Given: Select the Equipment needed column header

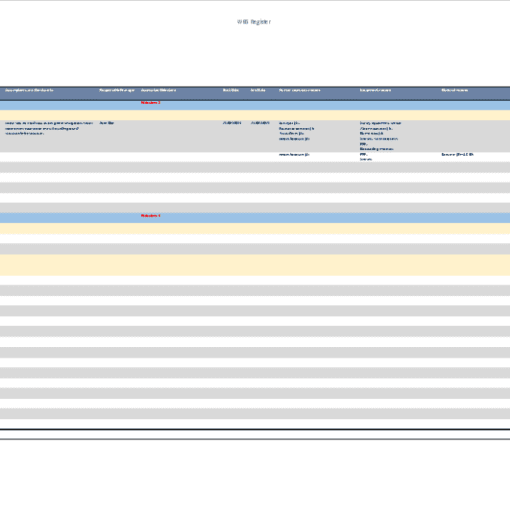Looking at the screenshot, I should 375,90.
